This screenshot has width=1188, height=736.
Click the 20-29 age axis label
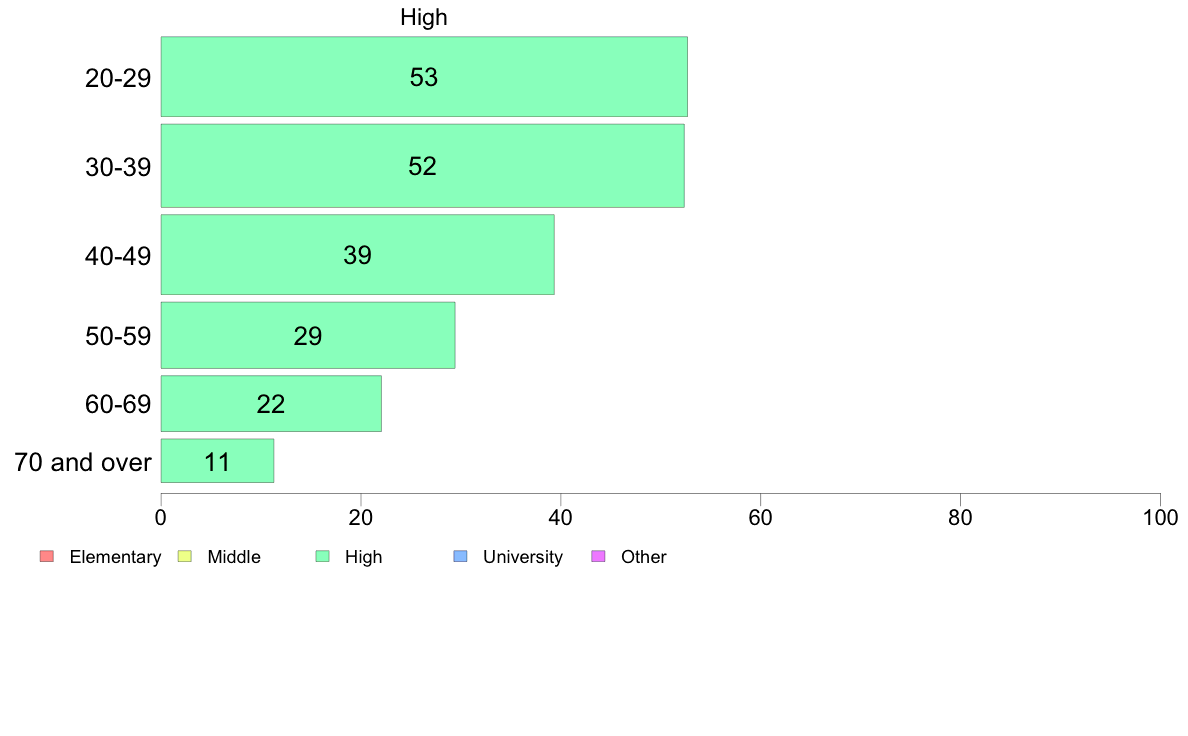118,78
